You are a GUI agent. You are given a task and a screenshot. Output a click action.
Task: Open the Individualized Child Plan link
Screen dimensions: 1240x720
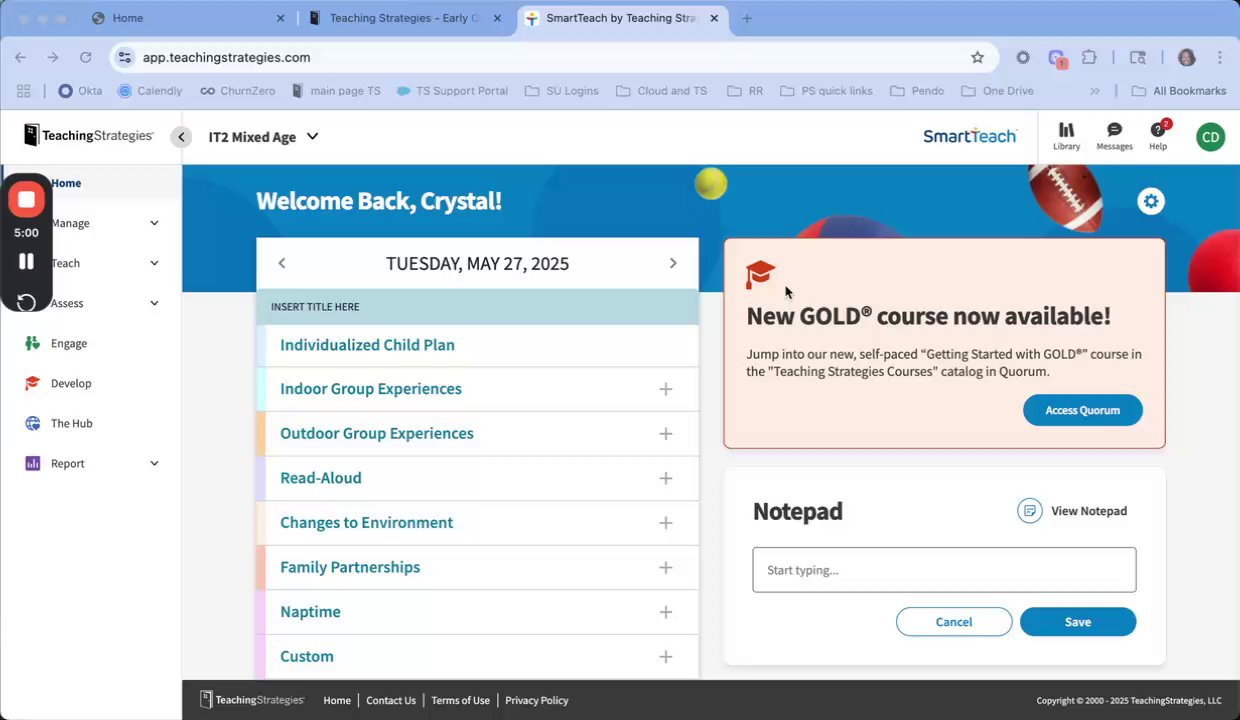coord(367,345)
